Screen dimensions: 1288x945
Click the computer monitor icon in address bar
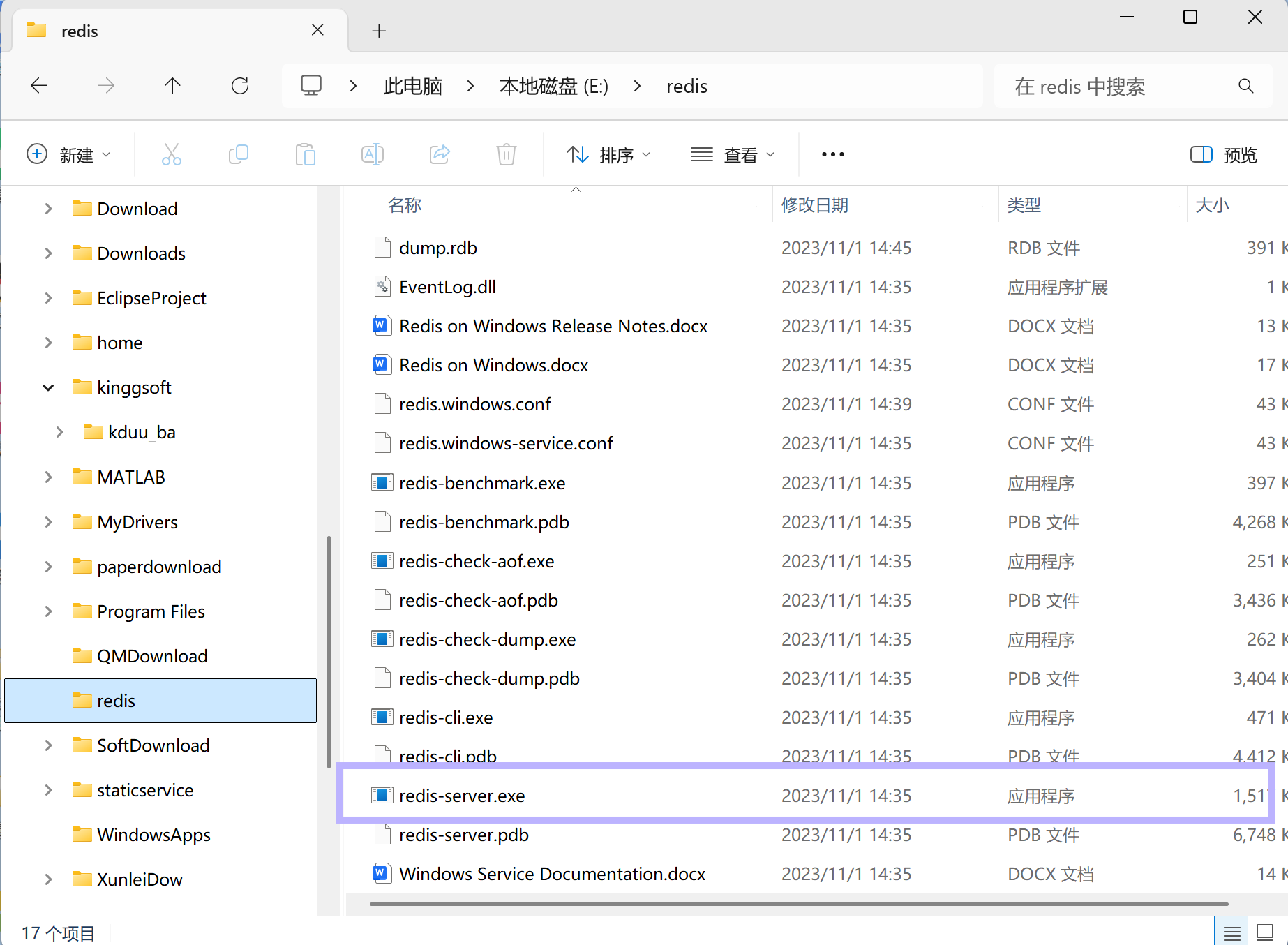click(311, 85)
